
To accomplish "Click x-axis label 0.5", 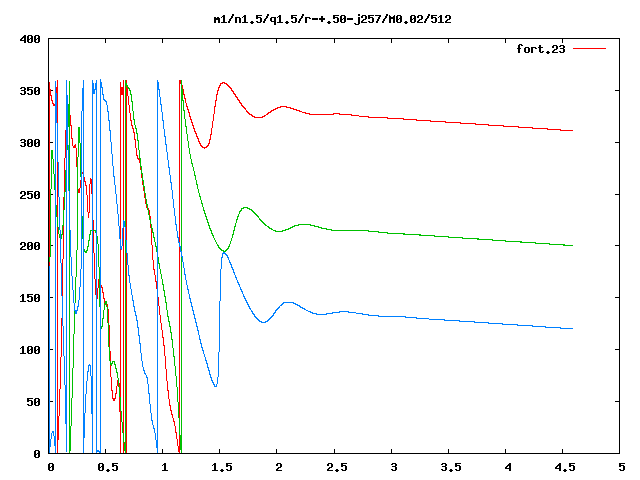I will 108,467.
